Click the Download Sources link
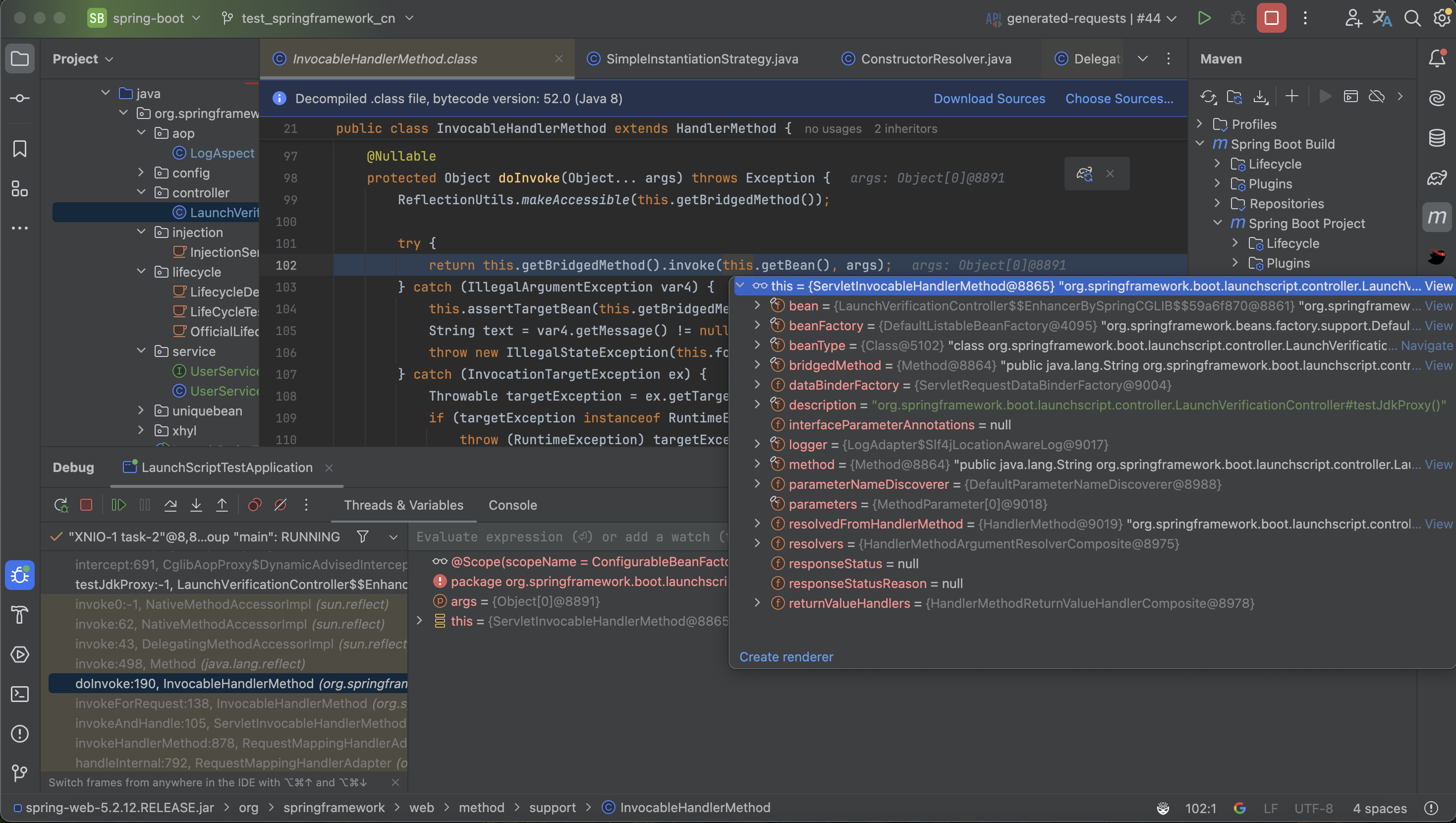1456x823 pixels. pos(989,99)
